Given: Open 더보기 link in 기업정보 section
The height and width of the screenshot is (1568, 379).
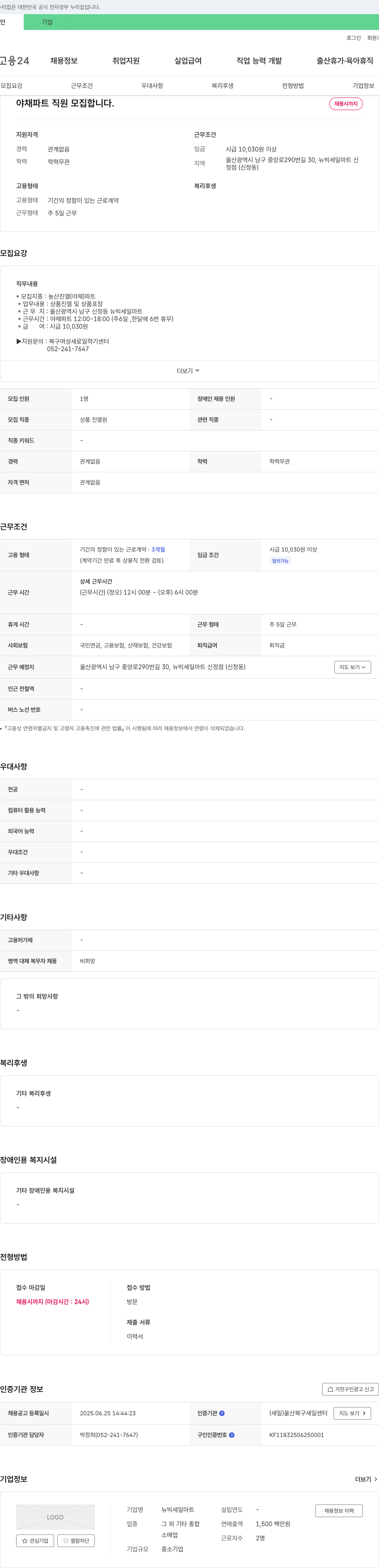Looking at the screenshot, I should pos(366,1479).
